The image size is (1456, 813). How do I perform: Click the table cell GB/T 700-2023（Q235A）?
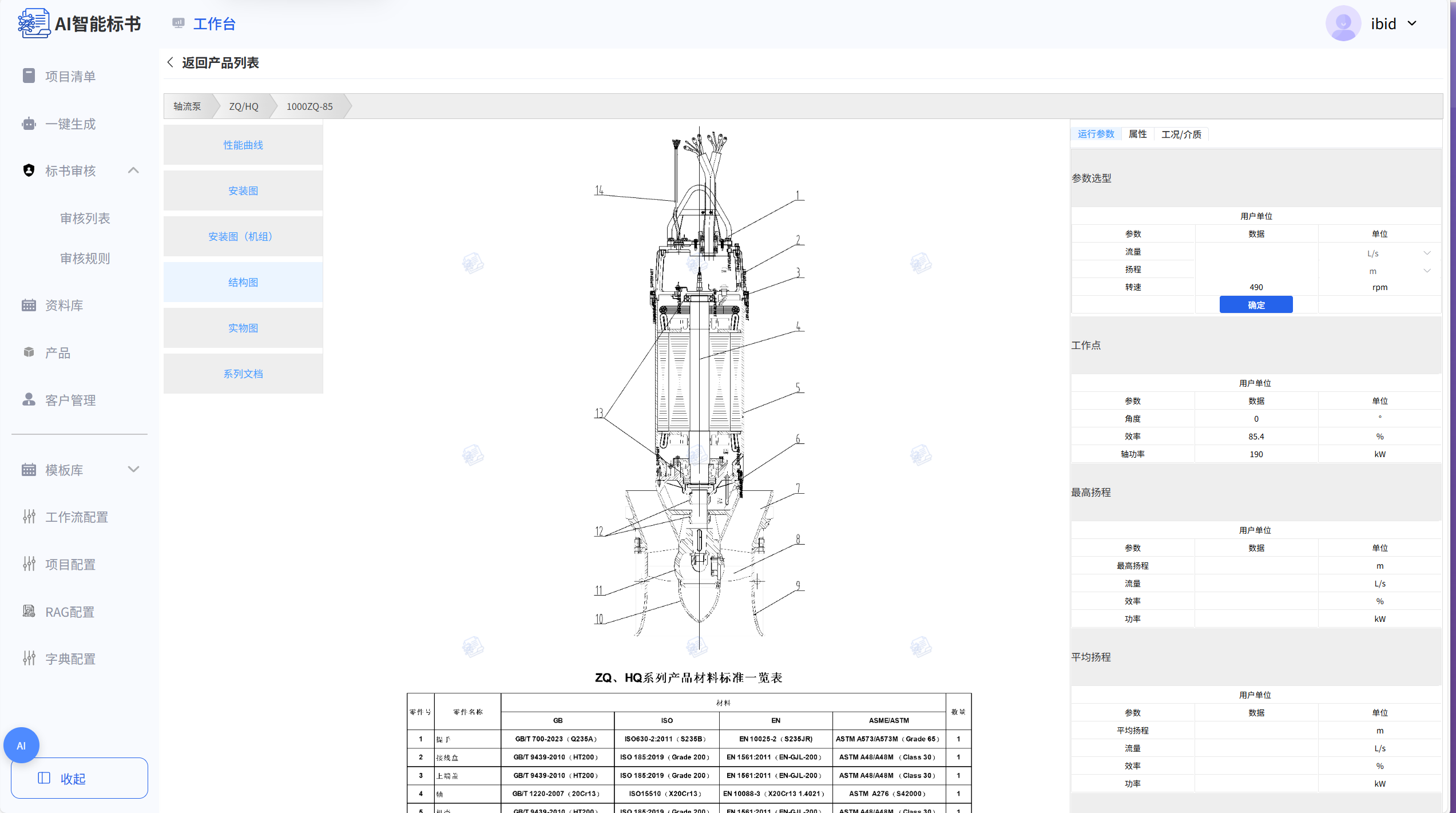click(557, 739)
